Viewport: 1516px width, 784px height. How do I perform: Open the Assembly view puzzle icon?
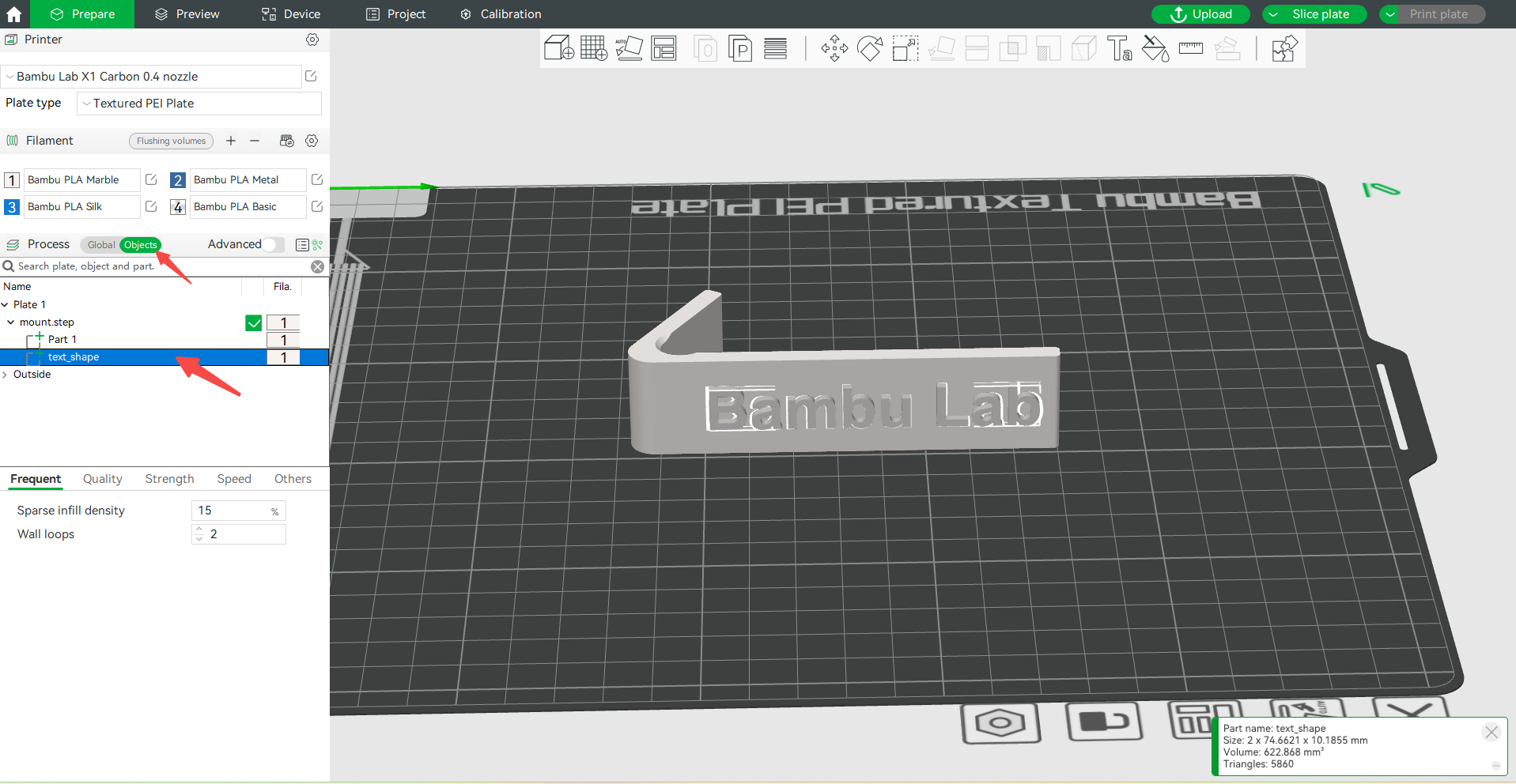[1284, 48]
